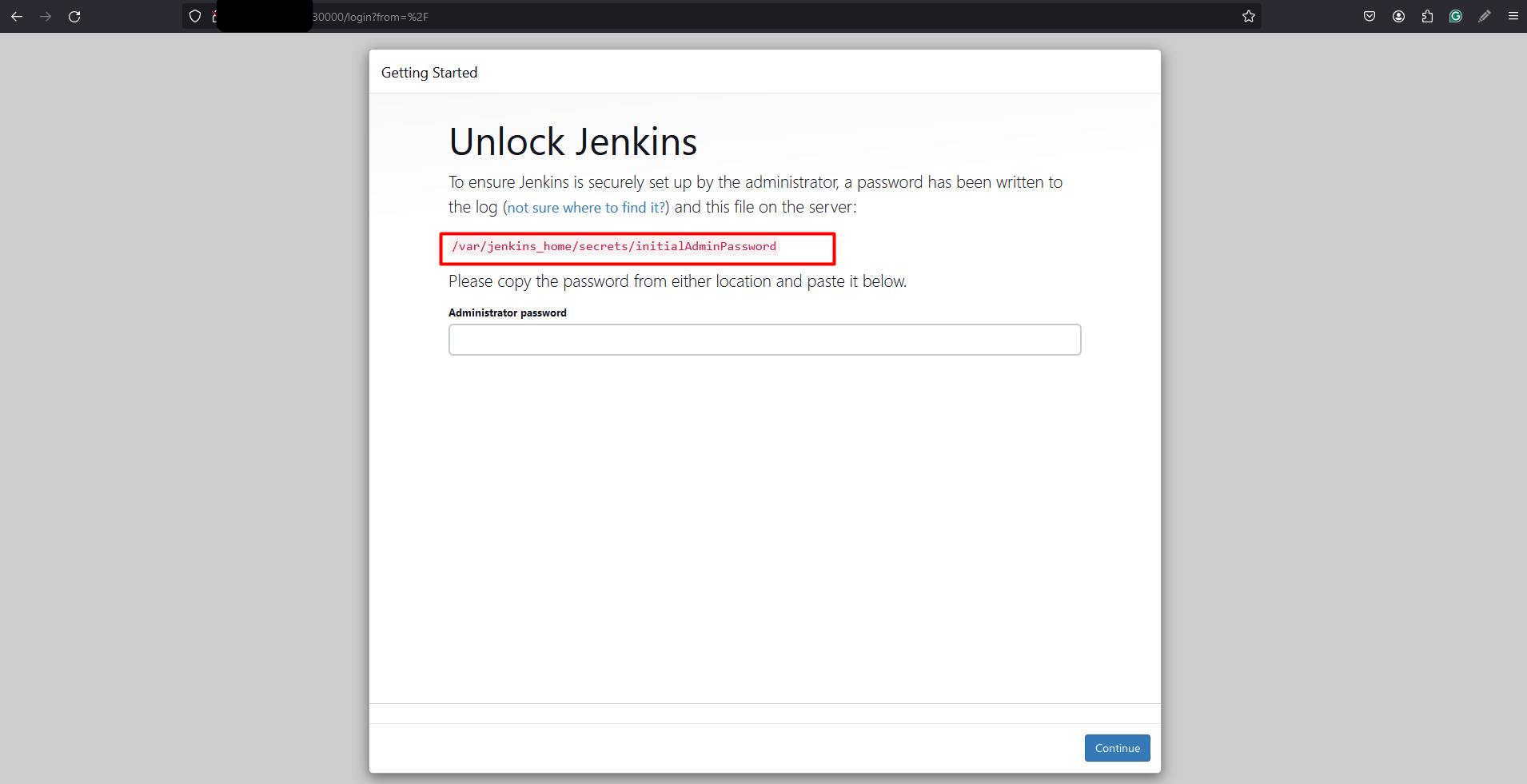Click the forward navigation arrow
The image size is (1527, 784).
point(46,16)
